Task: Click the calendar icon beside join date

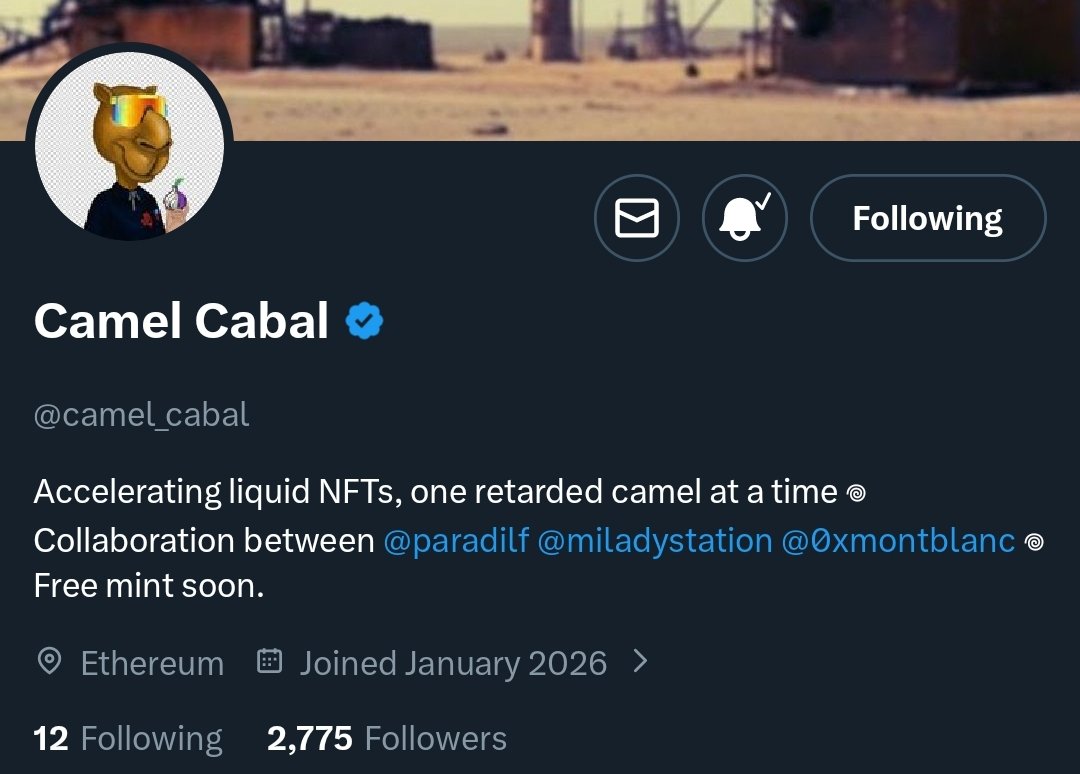Action: pos(269,662)
